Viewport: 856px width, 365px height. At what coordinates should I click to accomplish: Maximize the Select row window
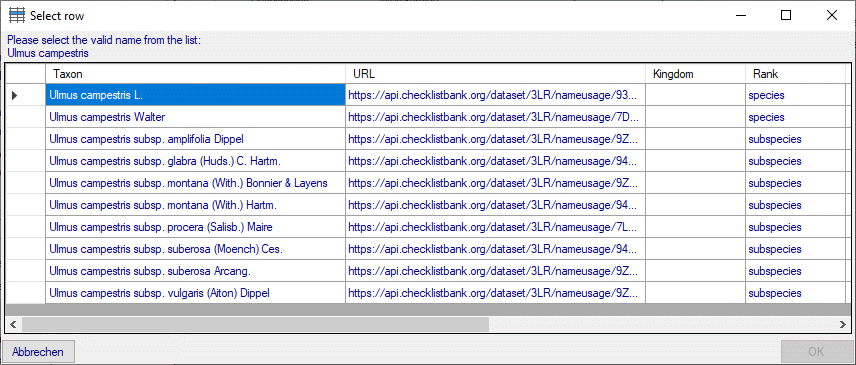[x=786, y=15]
